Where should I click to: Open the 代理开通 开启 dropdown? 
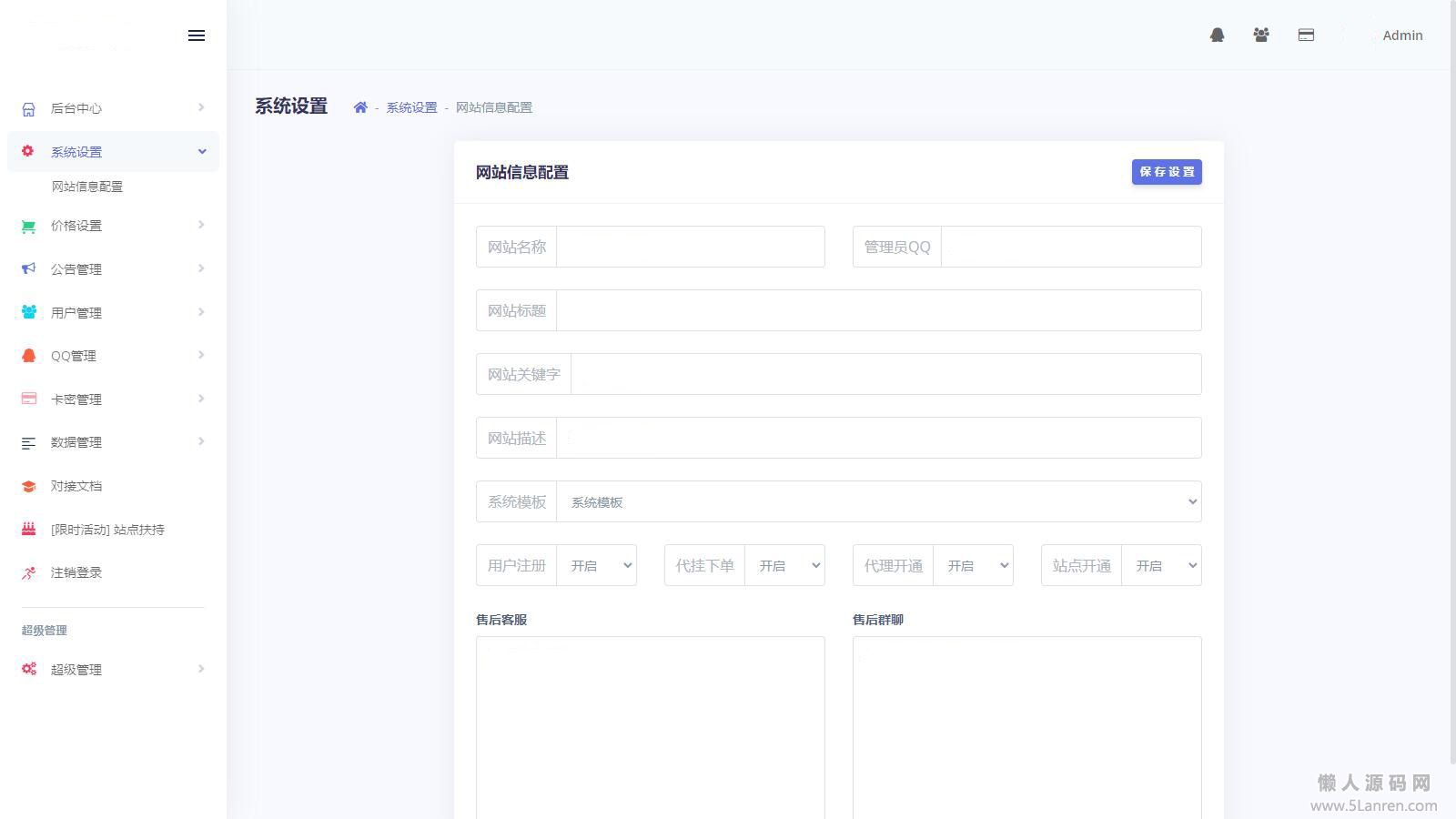[973, 565]
